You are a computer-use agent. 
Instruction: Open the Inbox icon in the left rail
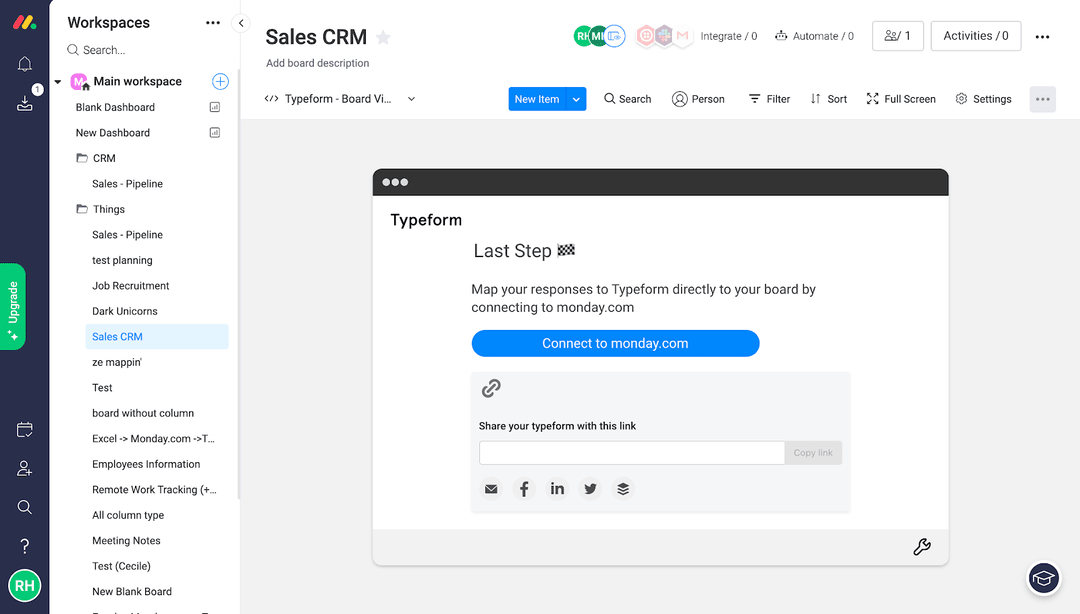tap(24, 102)
